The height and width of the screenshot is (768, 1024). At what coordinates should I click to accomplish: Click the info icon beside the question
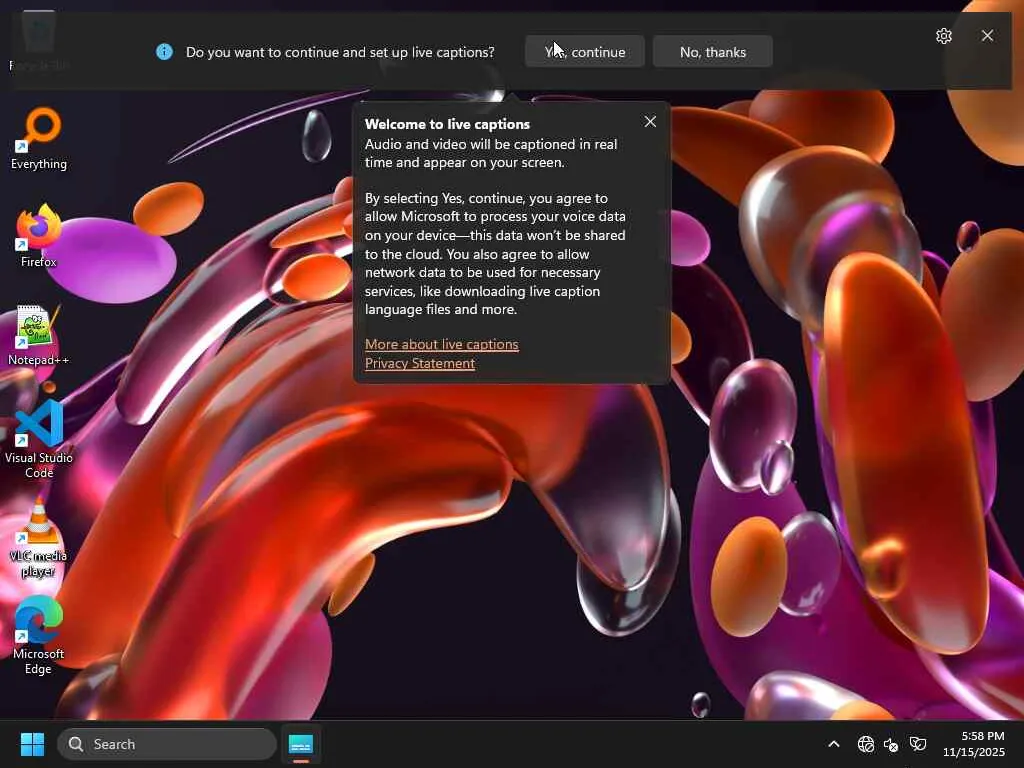point(165,52)
